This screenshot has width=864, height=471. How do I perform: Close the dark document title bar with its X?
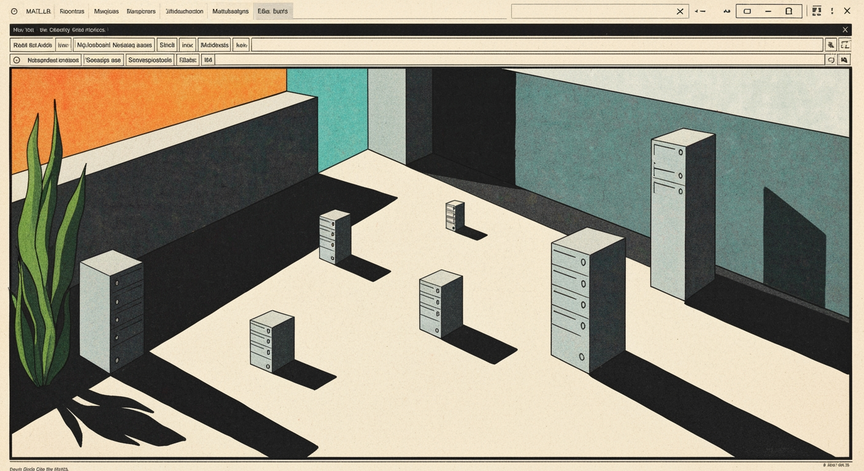tap(845, 30)
